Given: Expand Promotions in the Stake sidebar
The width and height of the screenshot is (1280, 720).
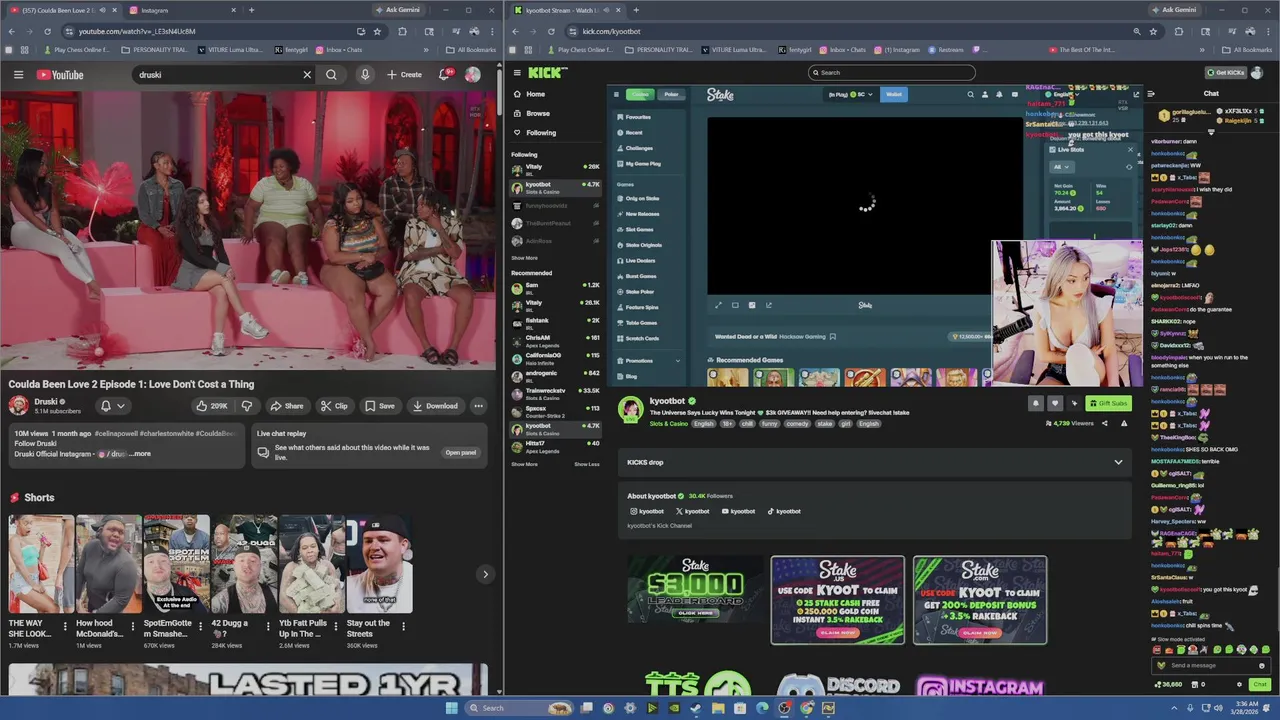Looking at the screenshot, I should pyautogui.click(x=648, y=361).
